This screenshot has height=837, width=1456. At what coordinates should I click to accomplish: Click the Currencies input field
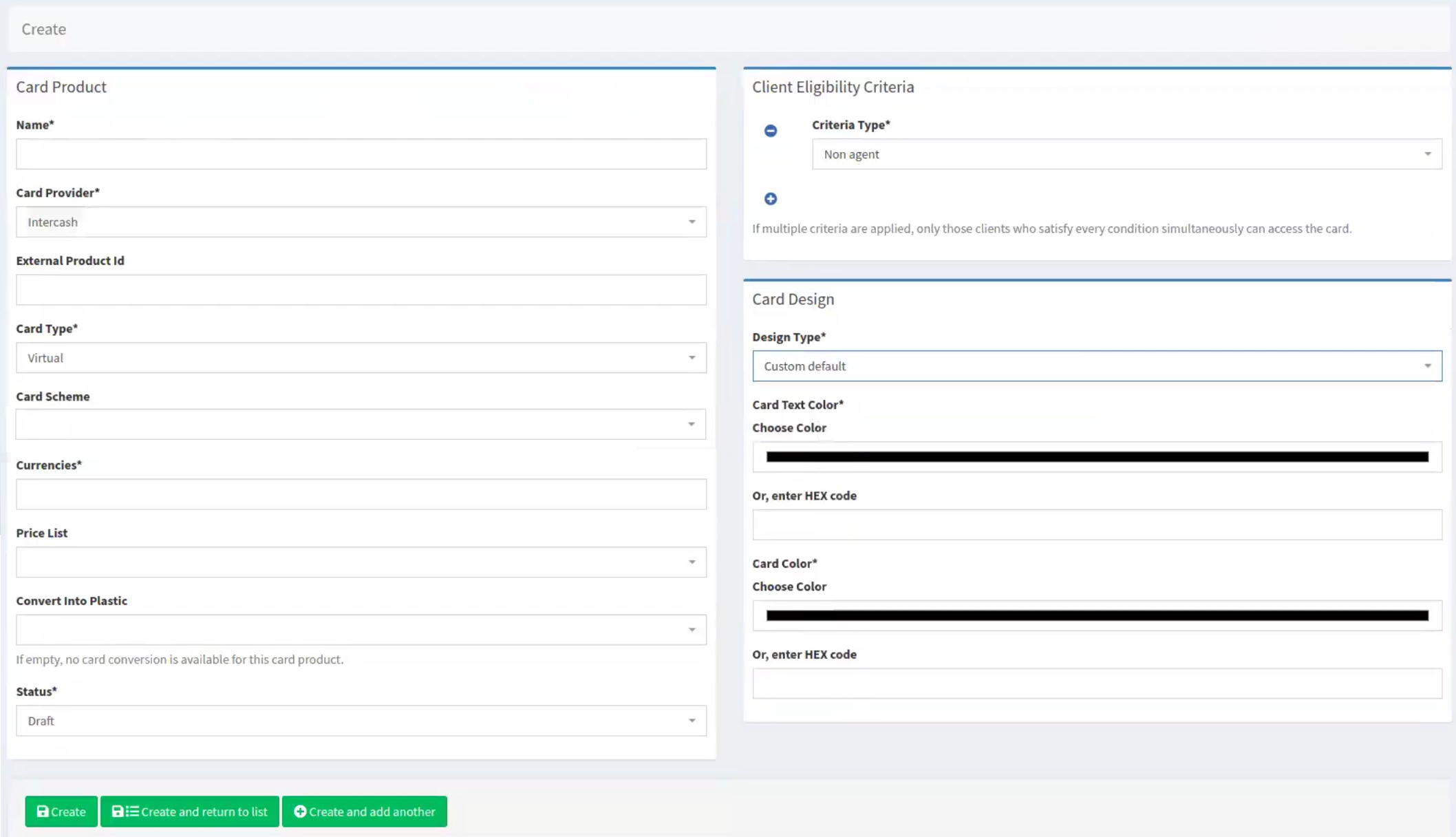pos(361,494)
